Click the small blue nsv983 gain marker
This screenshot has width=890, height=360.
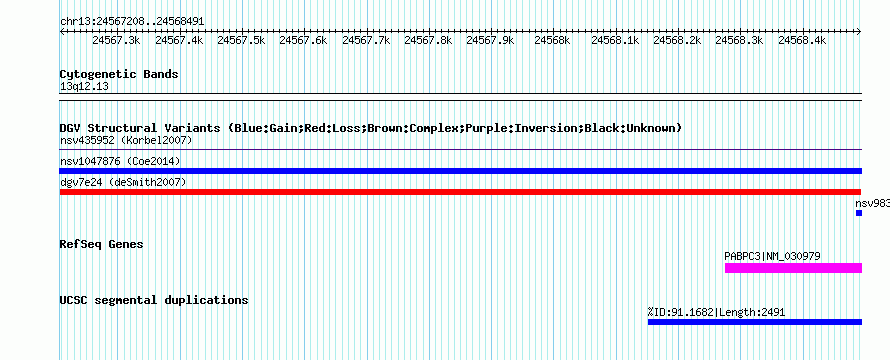point(859,213)
